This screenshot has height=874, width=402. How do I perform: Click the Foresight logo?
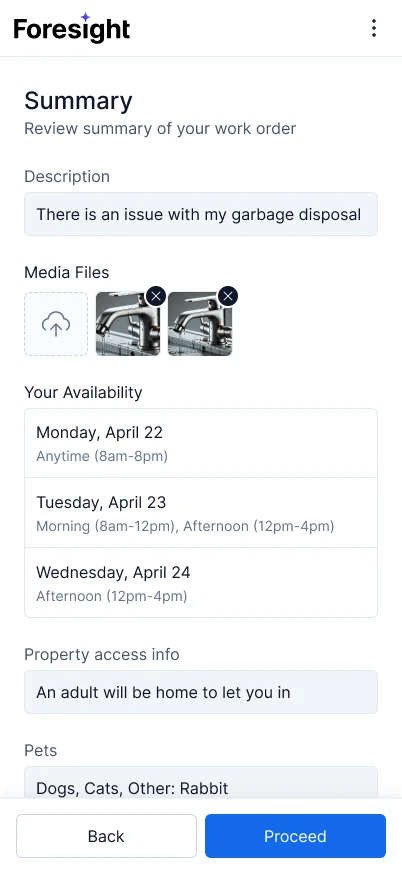(71, 27)
